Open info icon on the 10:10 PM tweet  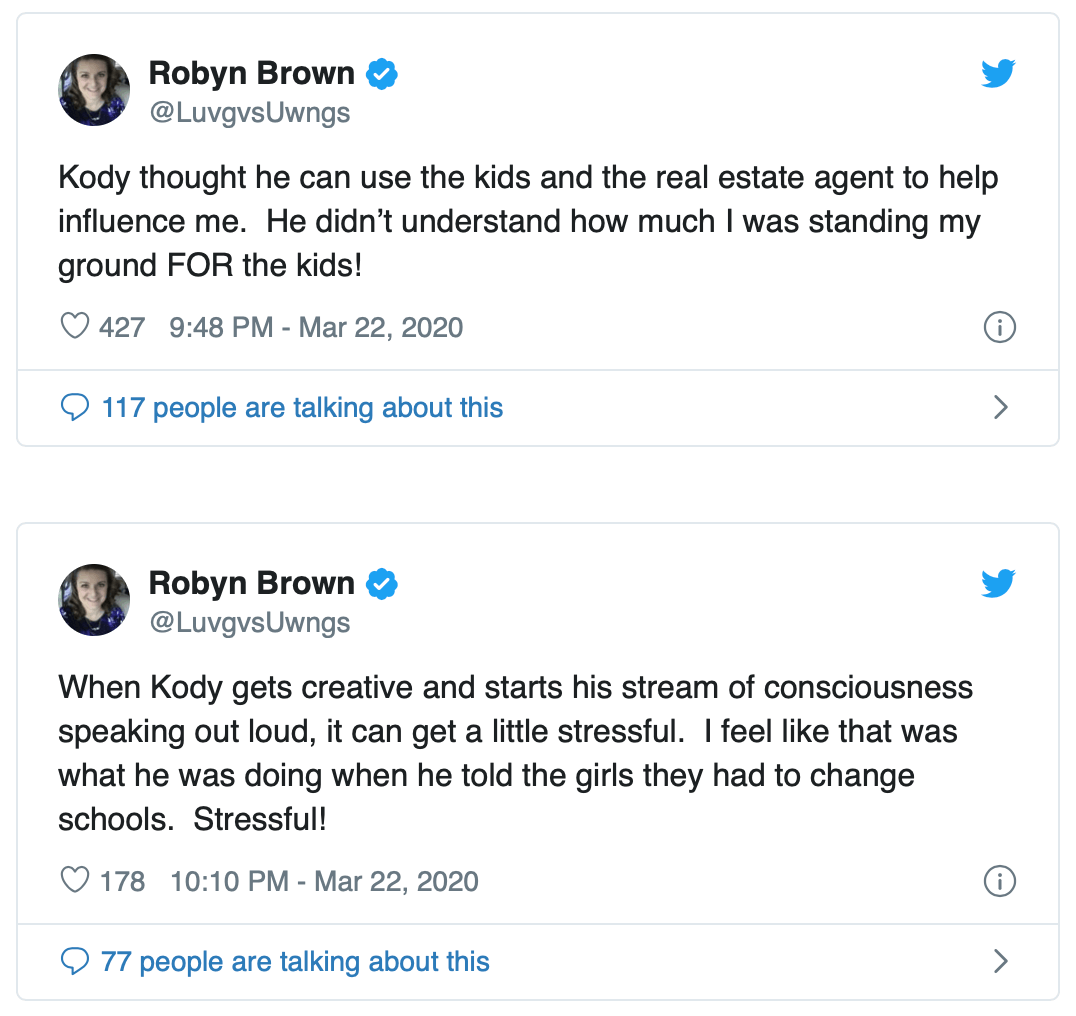click(1000, 881)
